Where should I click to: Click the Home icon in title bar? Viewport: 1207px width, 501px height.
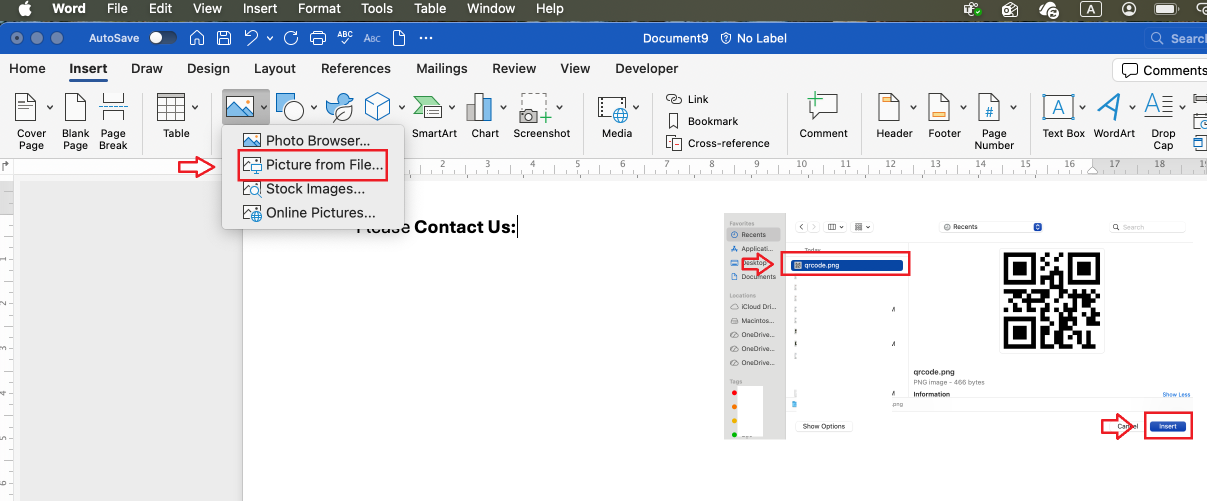pyautogui.click(x=197, y=38)
